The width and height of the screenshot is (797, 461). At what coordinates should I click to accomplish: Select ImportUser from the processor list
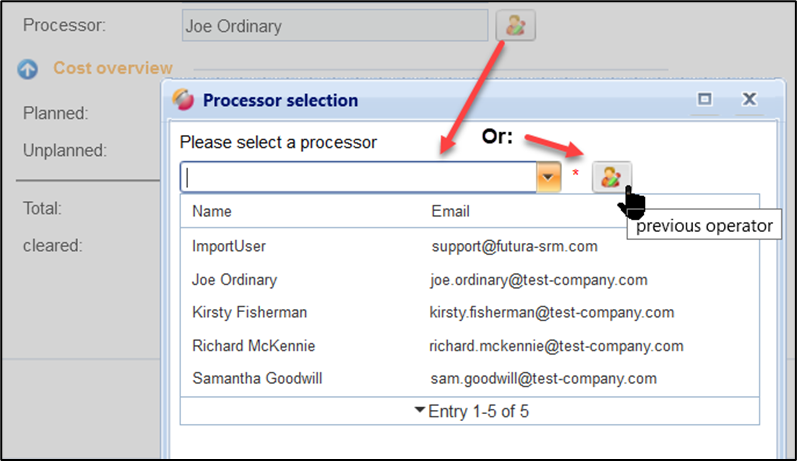229,246
